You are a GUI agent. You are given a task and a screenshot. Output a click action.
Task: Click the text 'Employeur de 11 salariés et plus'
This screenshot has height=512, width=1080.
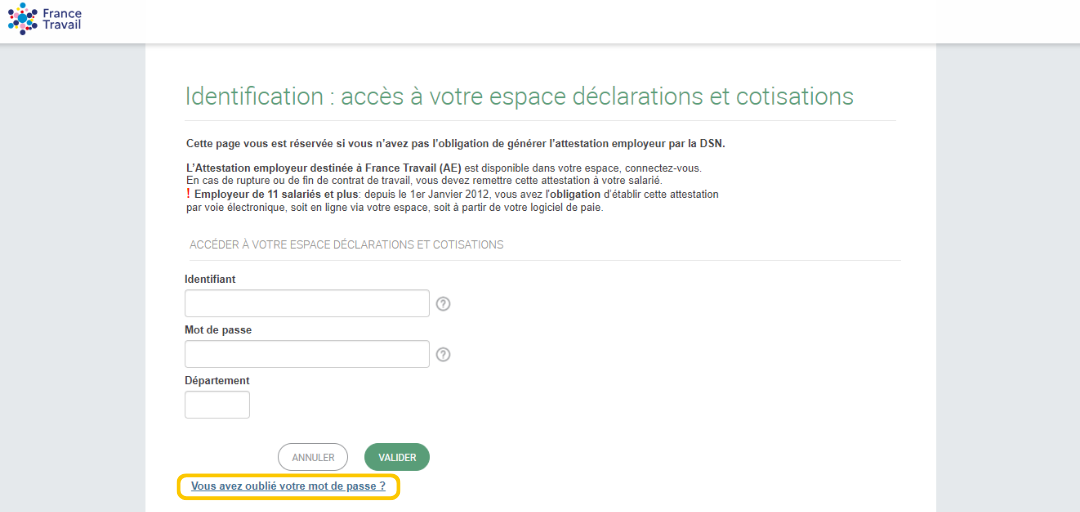(x=276, y=195)
